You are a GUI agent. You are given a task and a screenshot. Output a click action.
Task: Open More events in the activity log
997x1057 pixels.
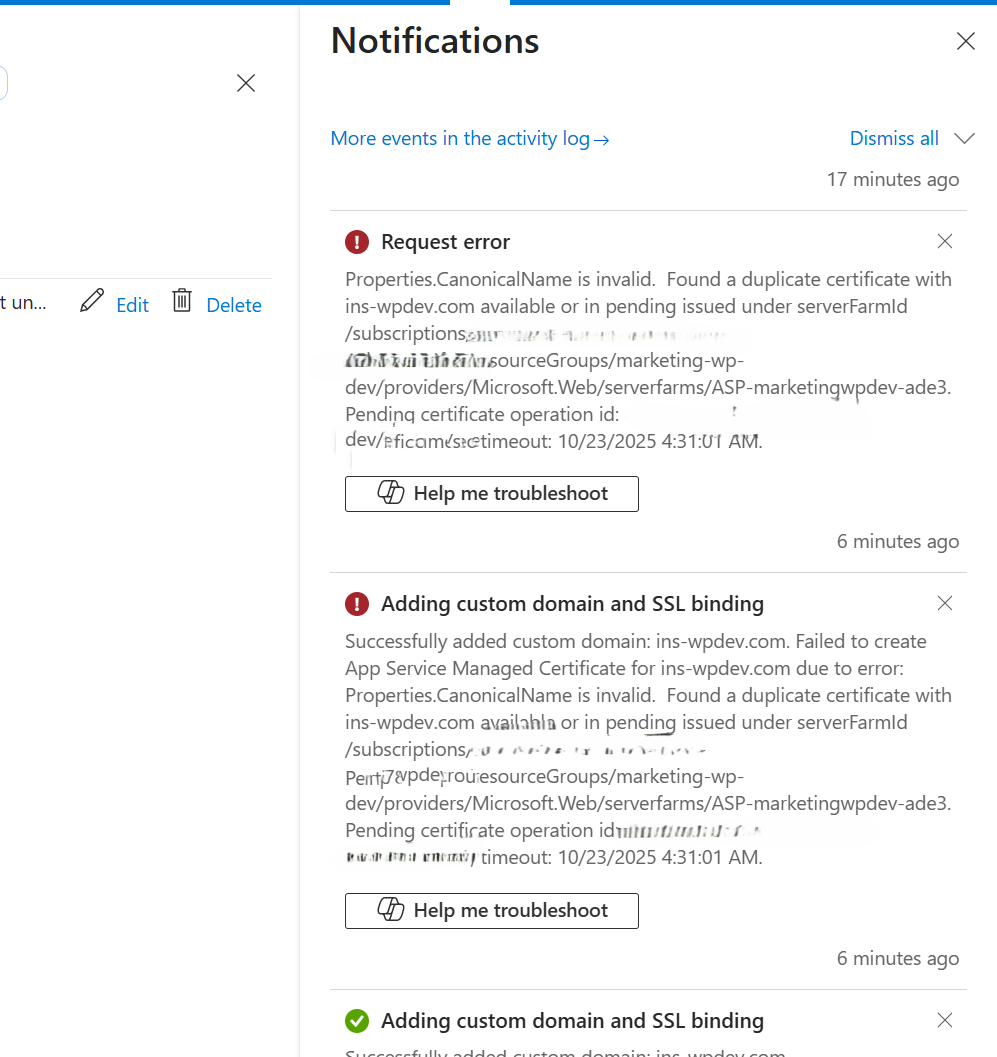point(470,139)
